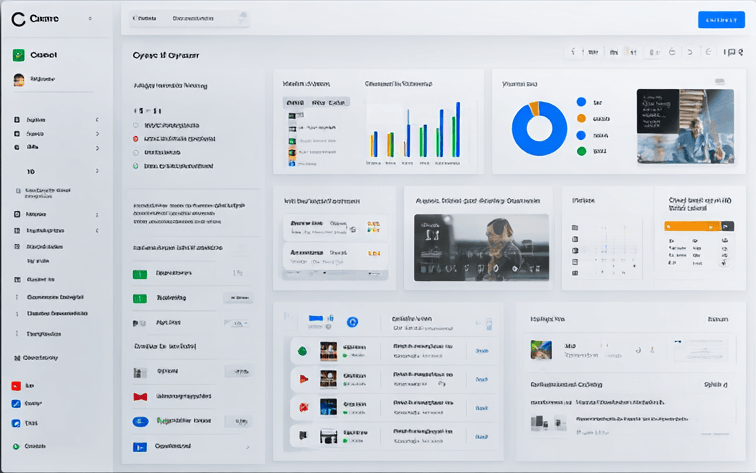Click the orange legend swatch beside the donut chart
Screen dimensions: 756x473
coord(580,118)
